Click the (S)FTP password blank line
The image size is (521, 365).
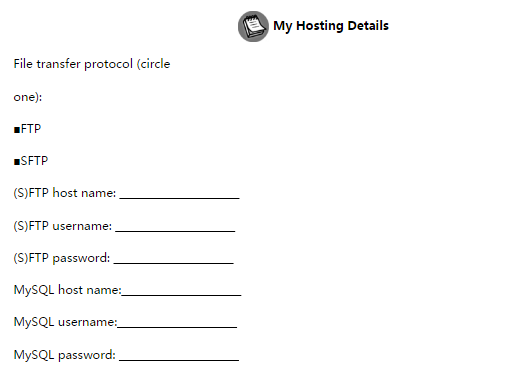tap(174, 263)
